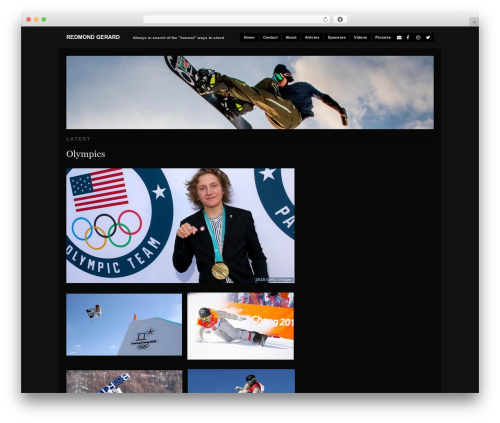500x423 pixels.
Task: Open the Pictures menu item
Action: coord(383,38)
